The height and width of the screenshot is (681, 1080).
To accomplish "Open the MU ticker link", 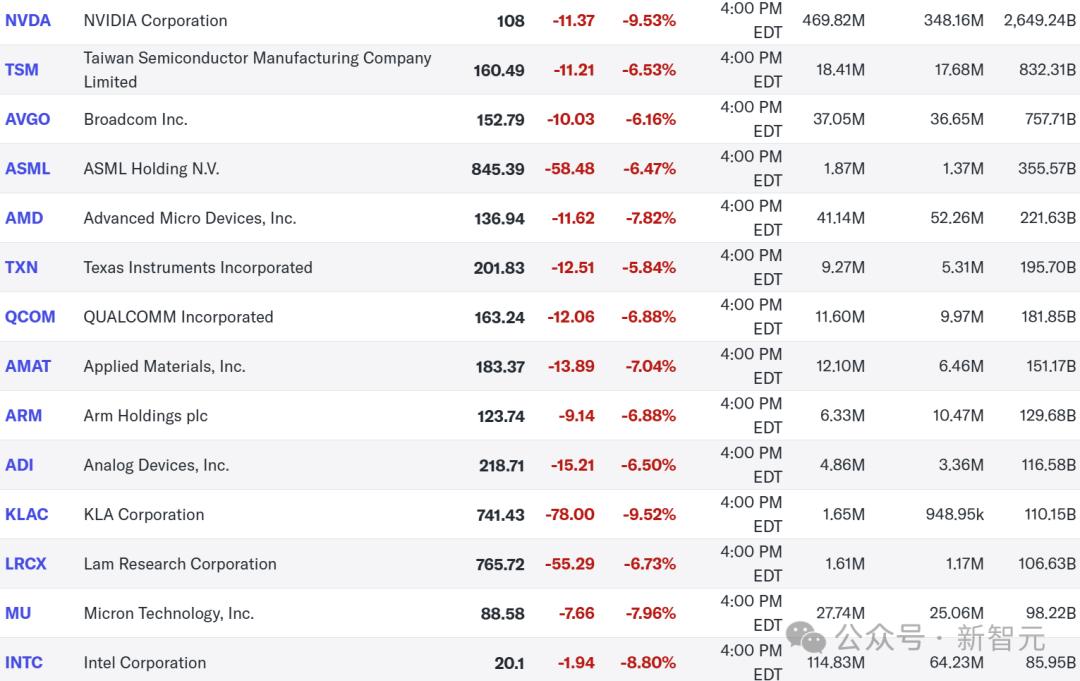I will (x=18, y=613).
